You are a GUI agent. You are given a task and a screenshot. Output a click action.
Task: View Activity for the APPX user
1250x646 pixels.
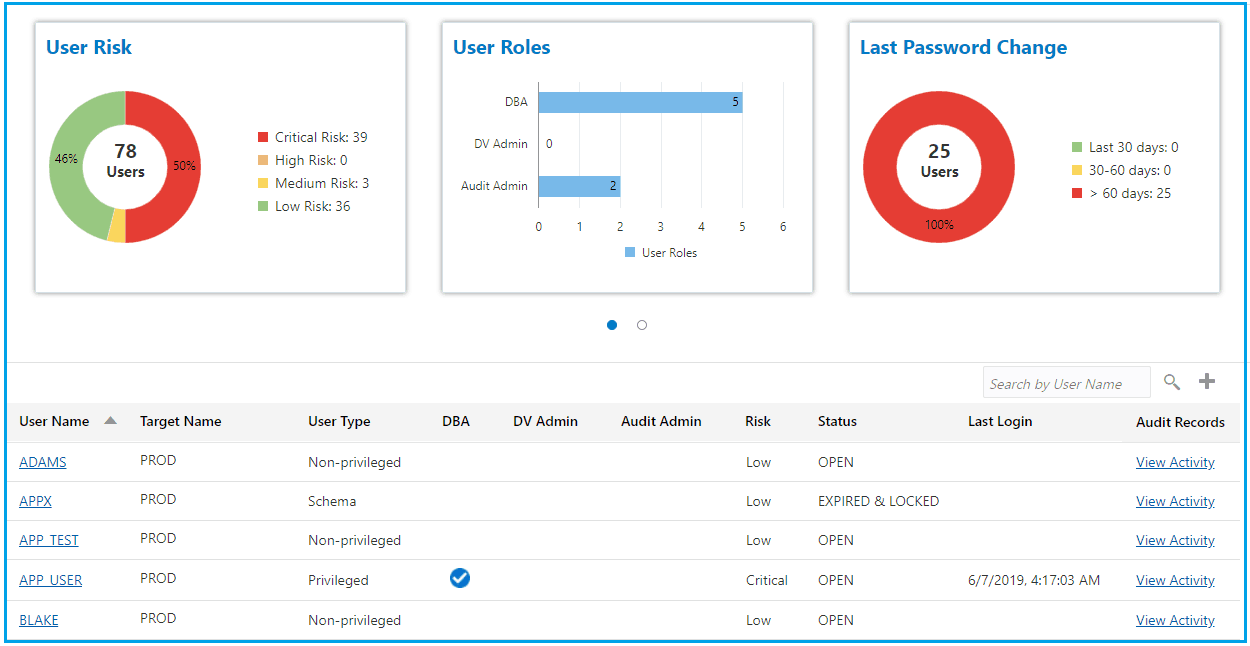(1175, 501)
